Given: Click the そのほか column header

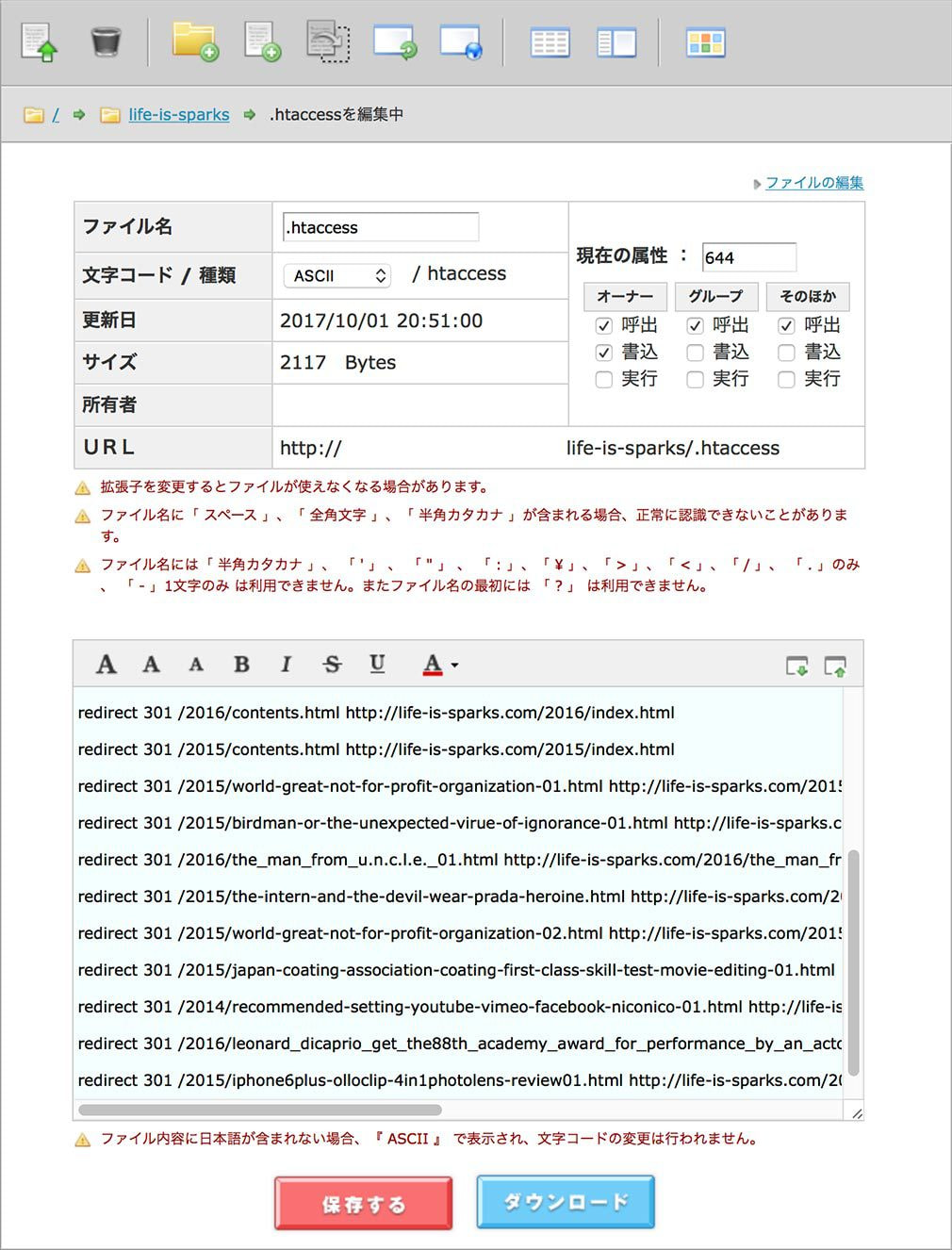Looking at the screenshot, I should [808, 296].
